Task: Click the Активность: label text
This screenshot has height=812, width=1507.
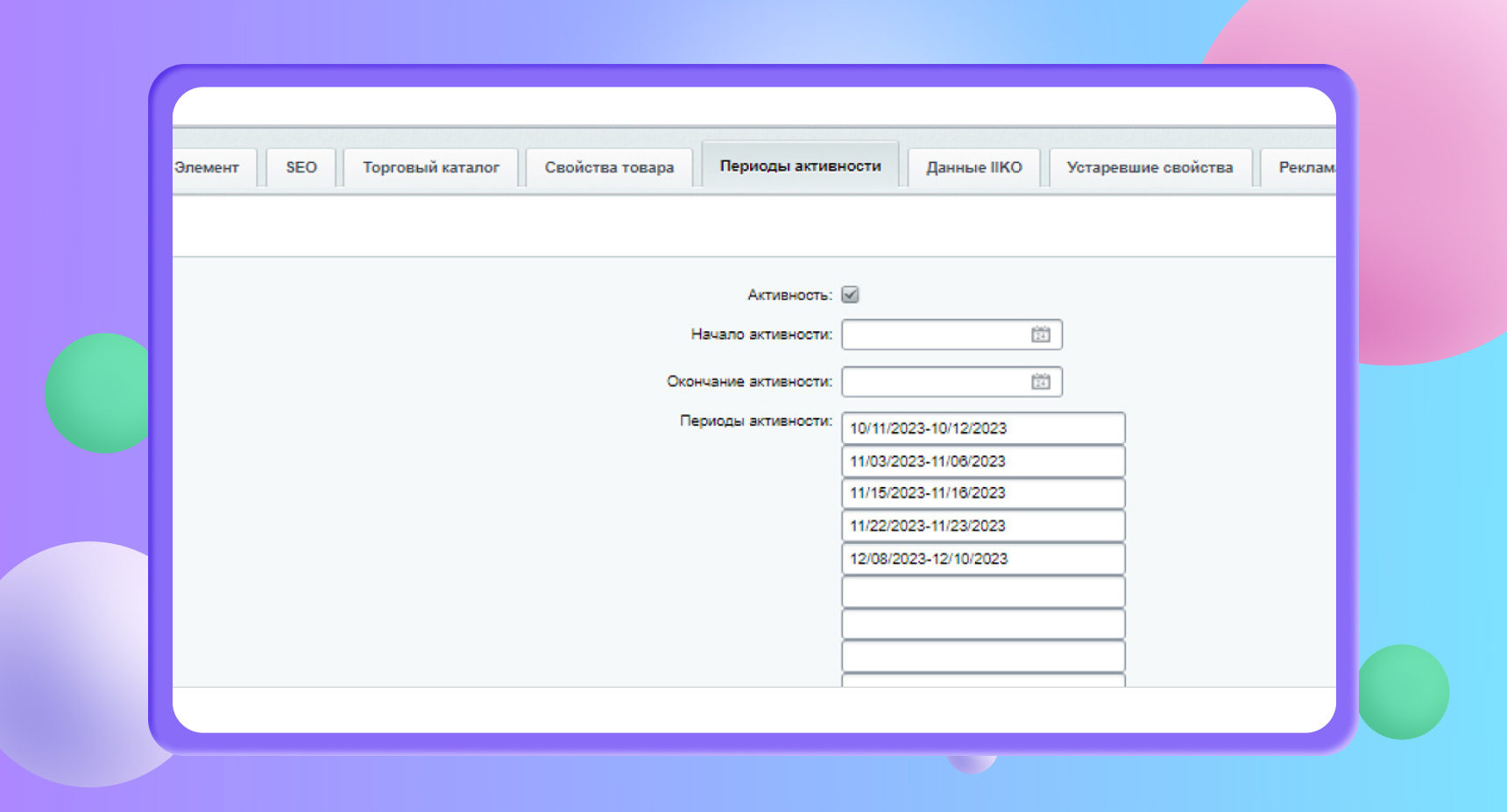Action: [789, 295]
